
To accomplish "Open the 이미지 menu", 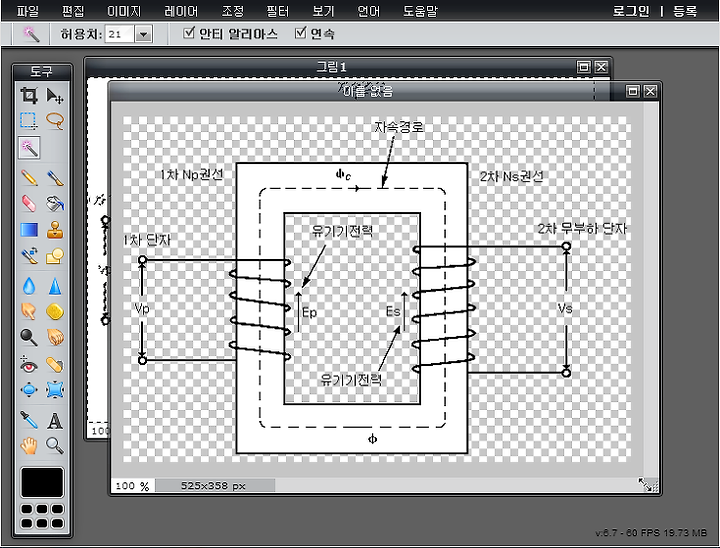I will [x=124, y=11].
